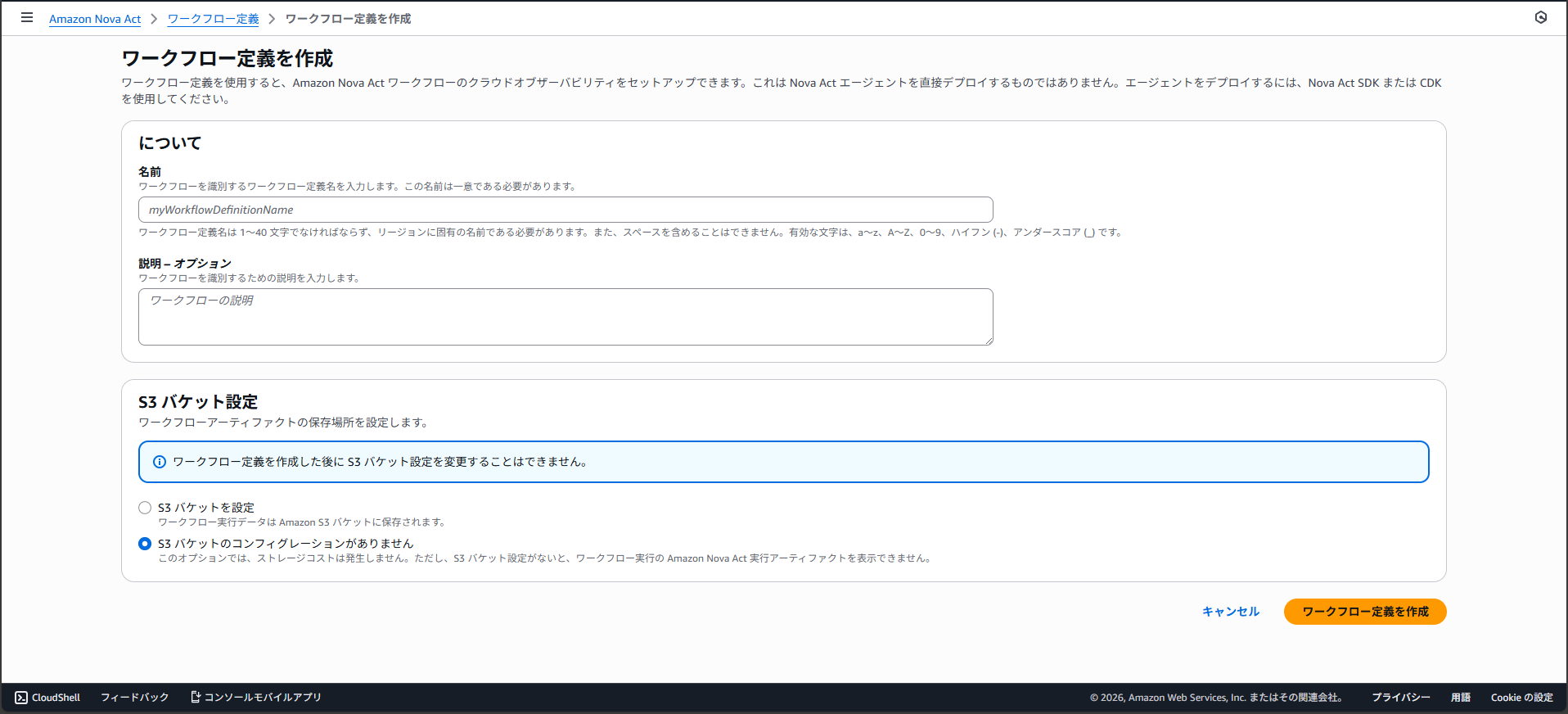
Task: Go to Amazon Nova Act breadcrumb
Action: pos(95,19)
